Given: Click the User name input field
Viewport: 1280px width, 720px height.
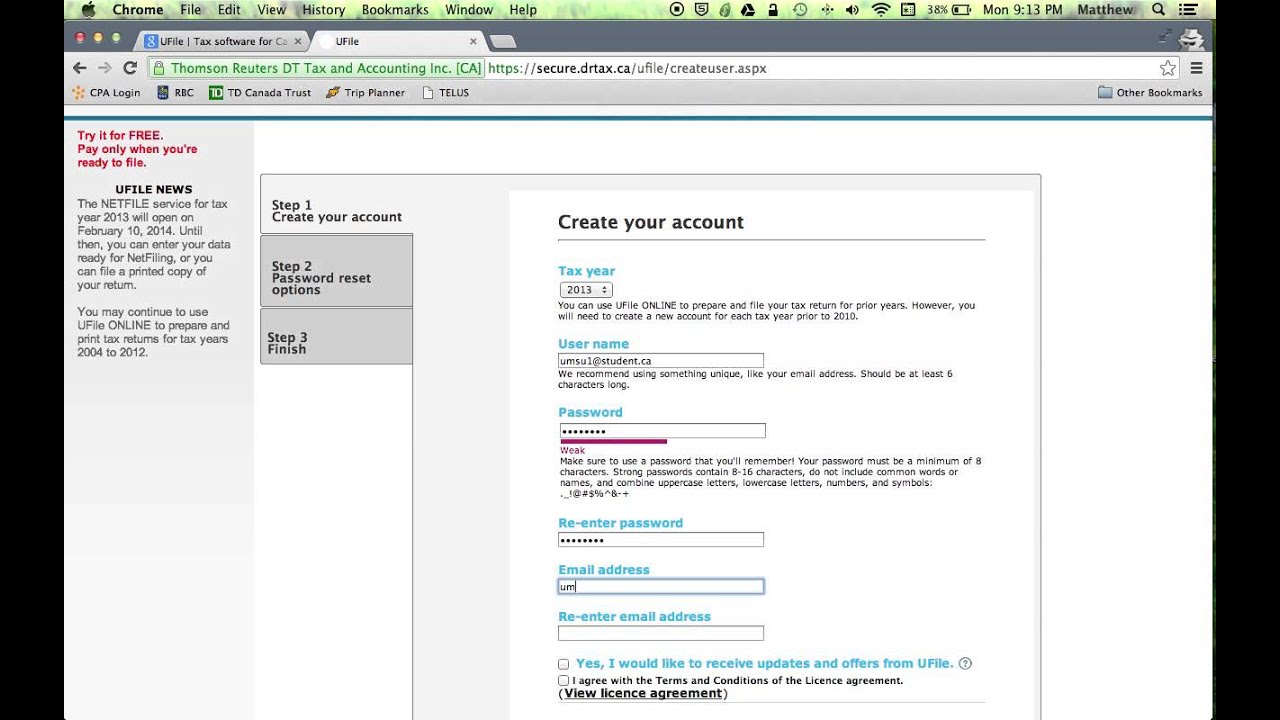Looking at the screenshot, I should 661,361.
